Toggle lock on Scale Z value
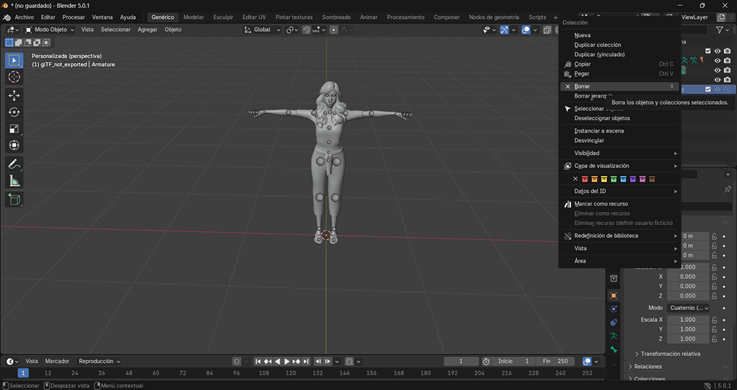Image resolution: width=737 pixels, height=390 pixels. click(714, 339)
